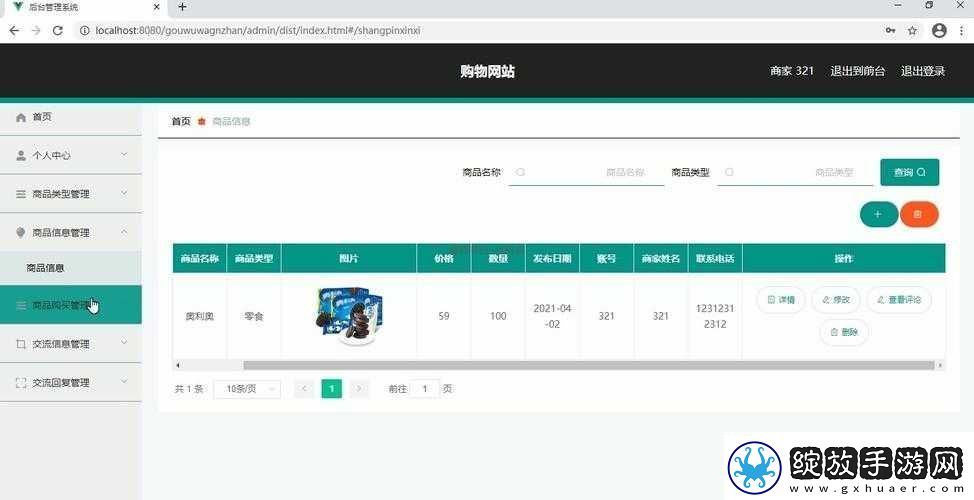
Task: Open the highlighted 商品购买管理 menu item
Action: (71, 305)
